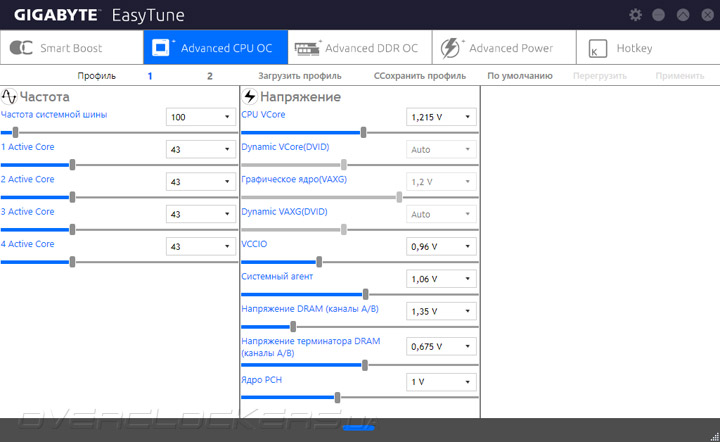The image size is (720, 442).
Task: Click the Dynamic VCore(DVID) slider handle
Action: pos(343,165)
